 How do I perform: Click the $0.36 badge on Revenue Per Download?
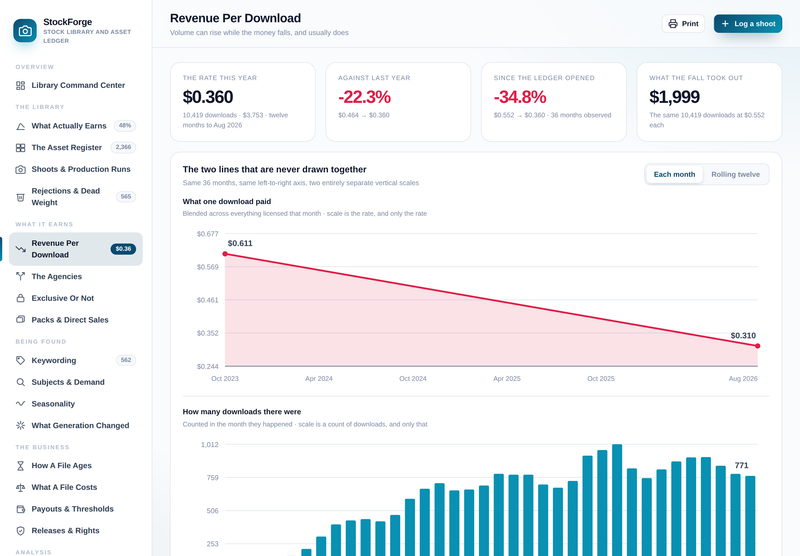[123, 249]
